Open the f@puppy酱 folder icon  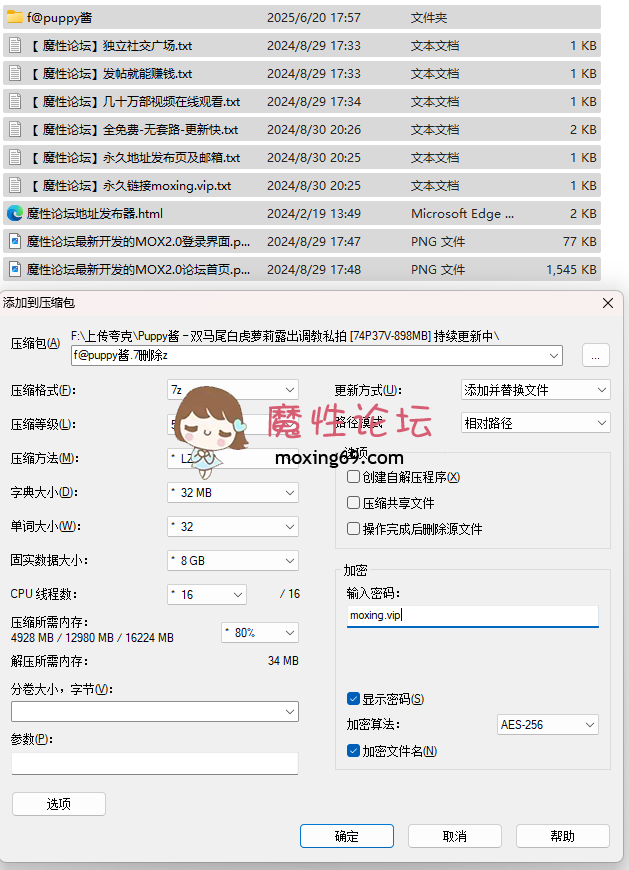[x=14, y=17]
